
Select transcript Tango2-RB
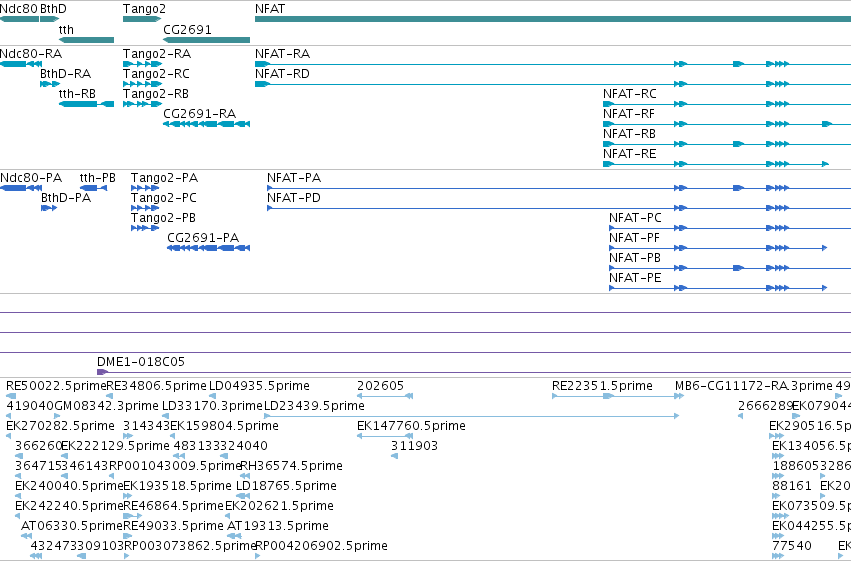pos(156,94)
